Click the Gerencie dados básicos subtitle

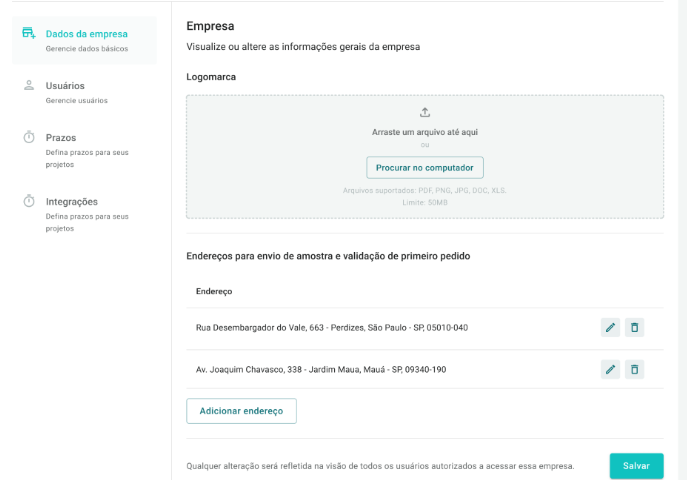(x=87, y=49)
